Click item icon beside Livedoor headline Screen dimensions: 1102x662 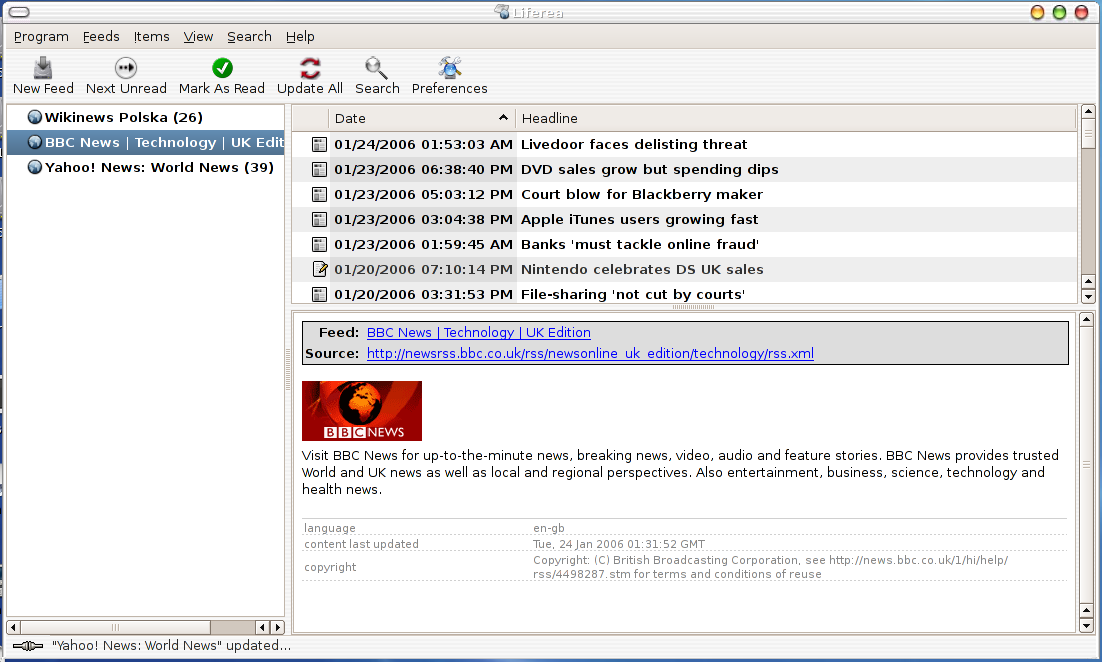coord(319,145)
